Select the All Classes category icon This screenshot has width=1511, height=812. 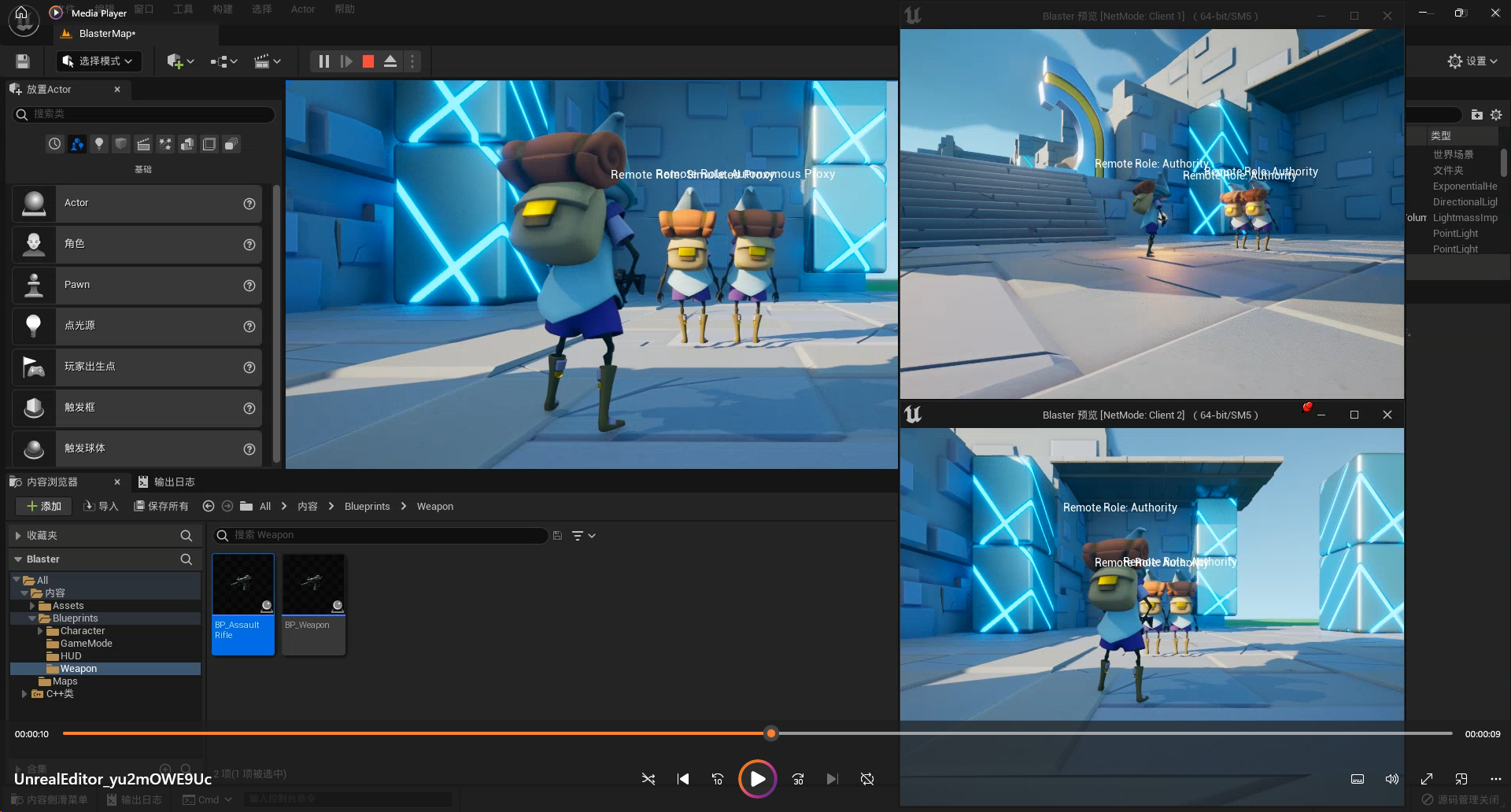tap(231, 144)
